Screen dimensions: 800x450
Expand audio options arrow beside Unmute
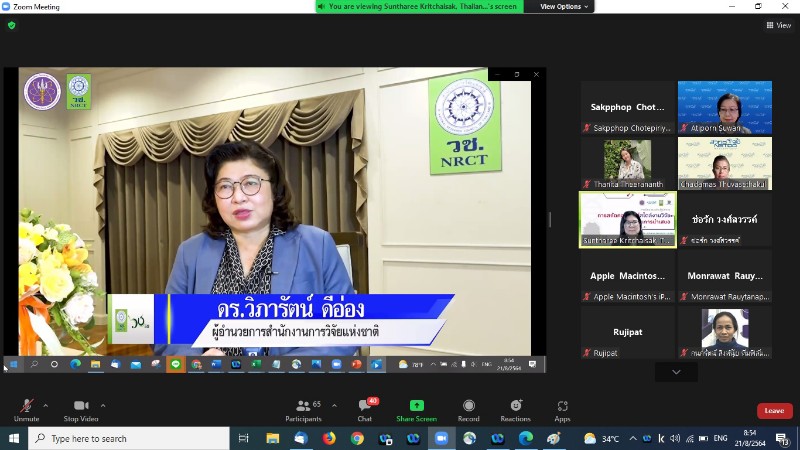[46, 405]
